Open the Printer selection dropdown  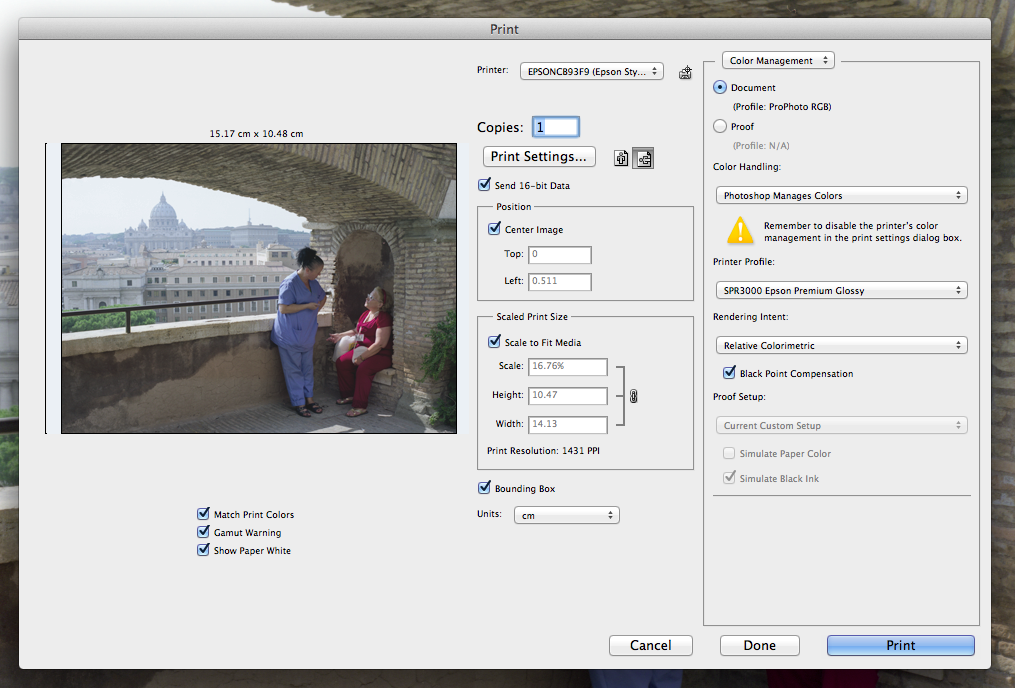pos(590,71)
